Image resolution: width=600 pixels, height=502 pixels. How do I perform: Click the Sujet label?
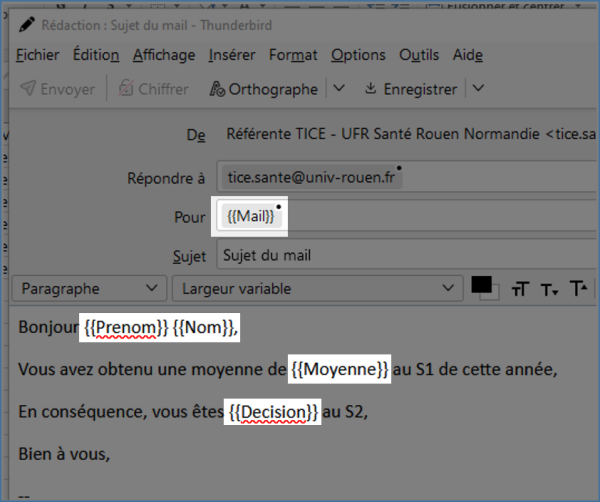[x=189, y=256]
